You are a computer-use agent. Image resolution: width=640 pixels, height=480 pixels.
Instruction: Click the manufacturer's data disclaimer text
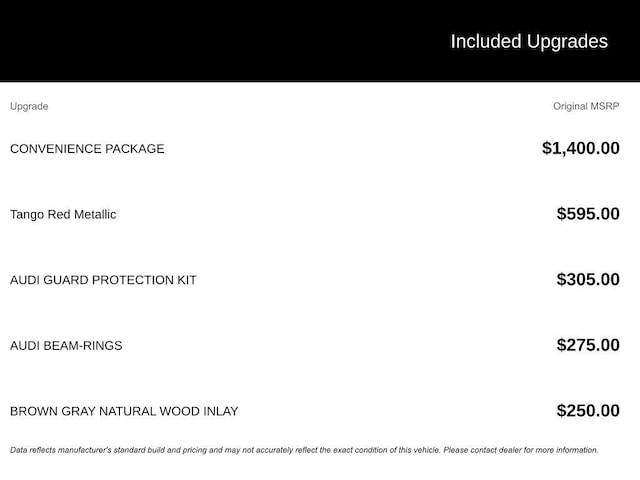coord(304,450)
